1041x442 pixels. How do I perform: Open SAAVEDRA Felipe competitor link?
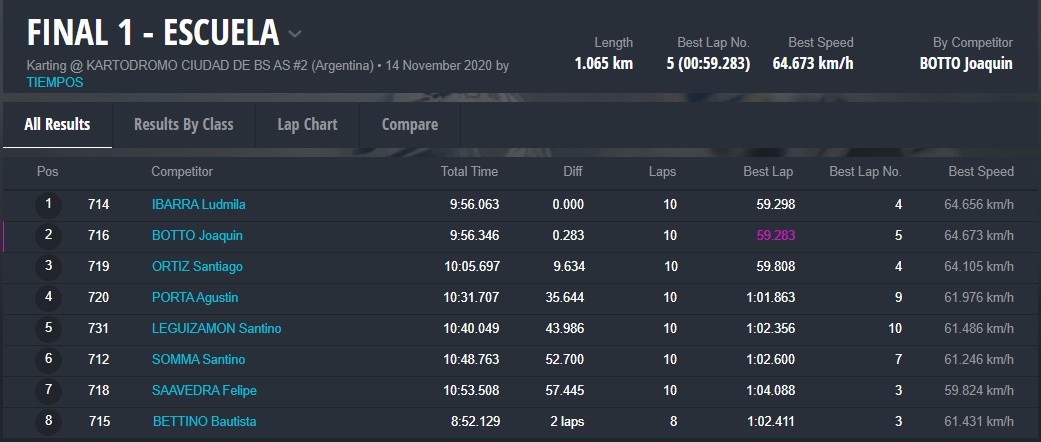[x=198, y=391]
